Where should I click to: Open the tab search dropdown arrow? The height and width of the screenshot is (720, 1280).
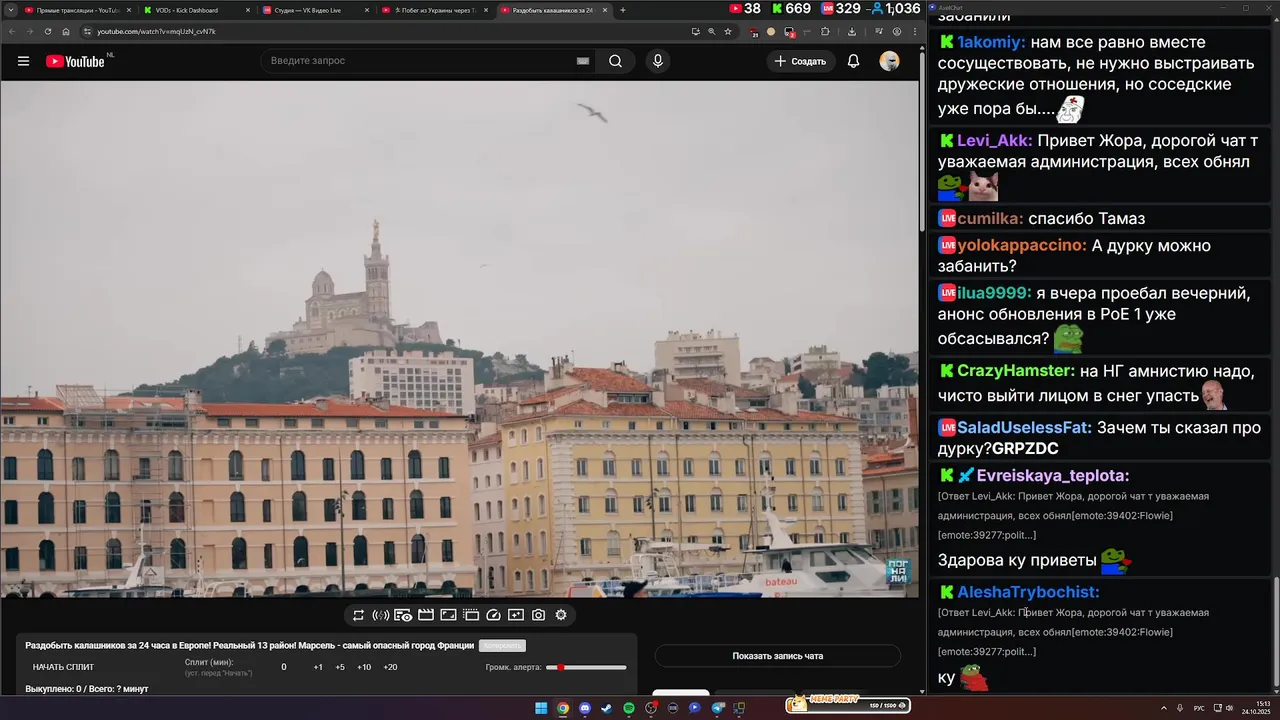tap(10, 10)
